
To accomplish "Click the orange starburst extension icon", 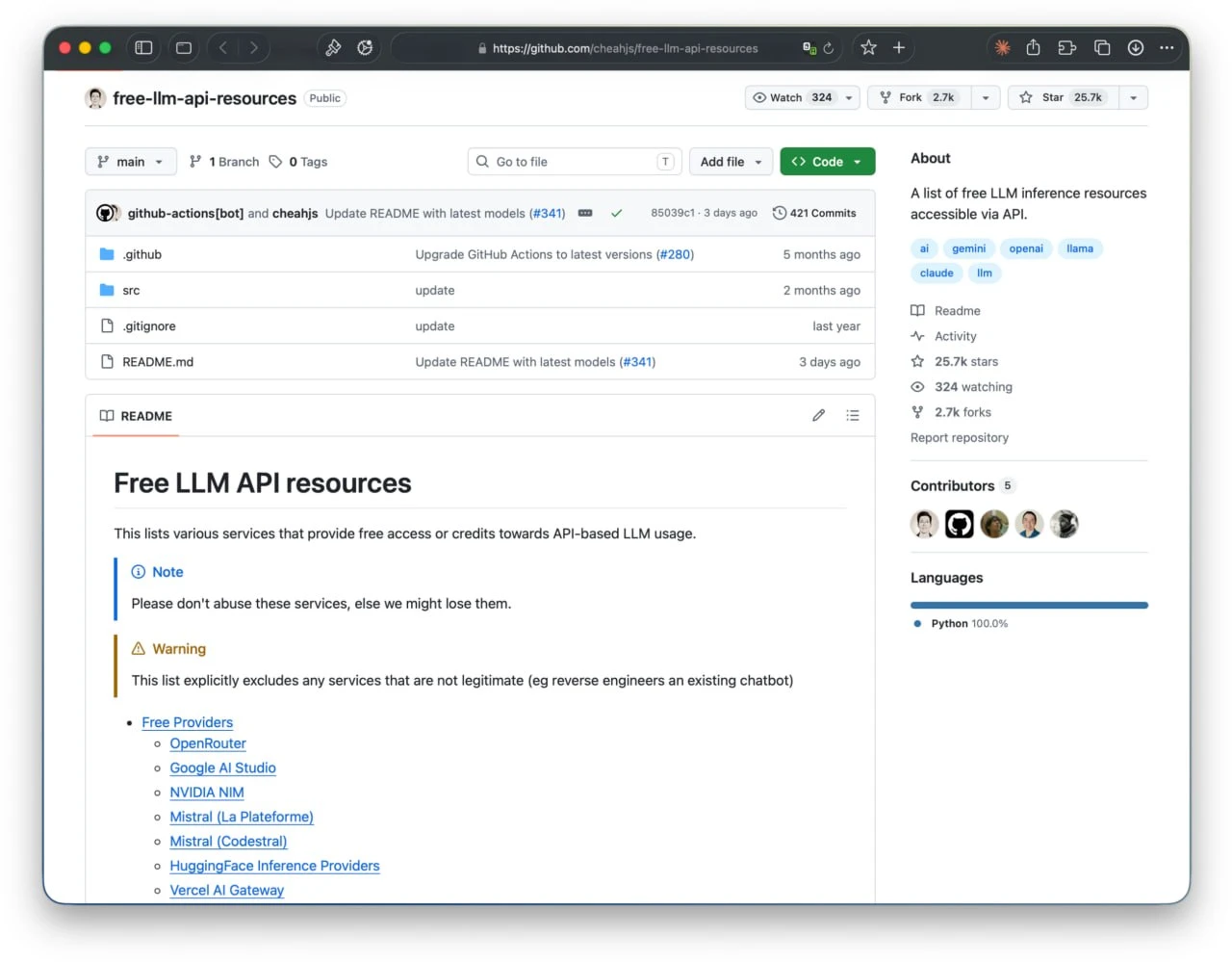I will point(1003,47).
